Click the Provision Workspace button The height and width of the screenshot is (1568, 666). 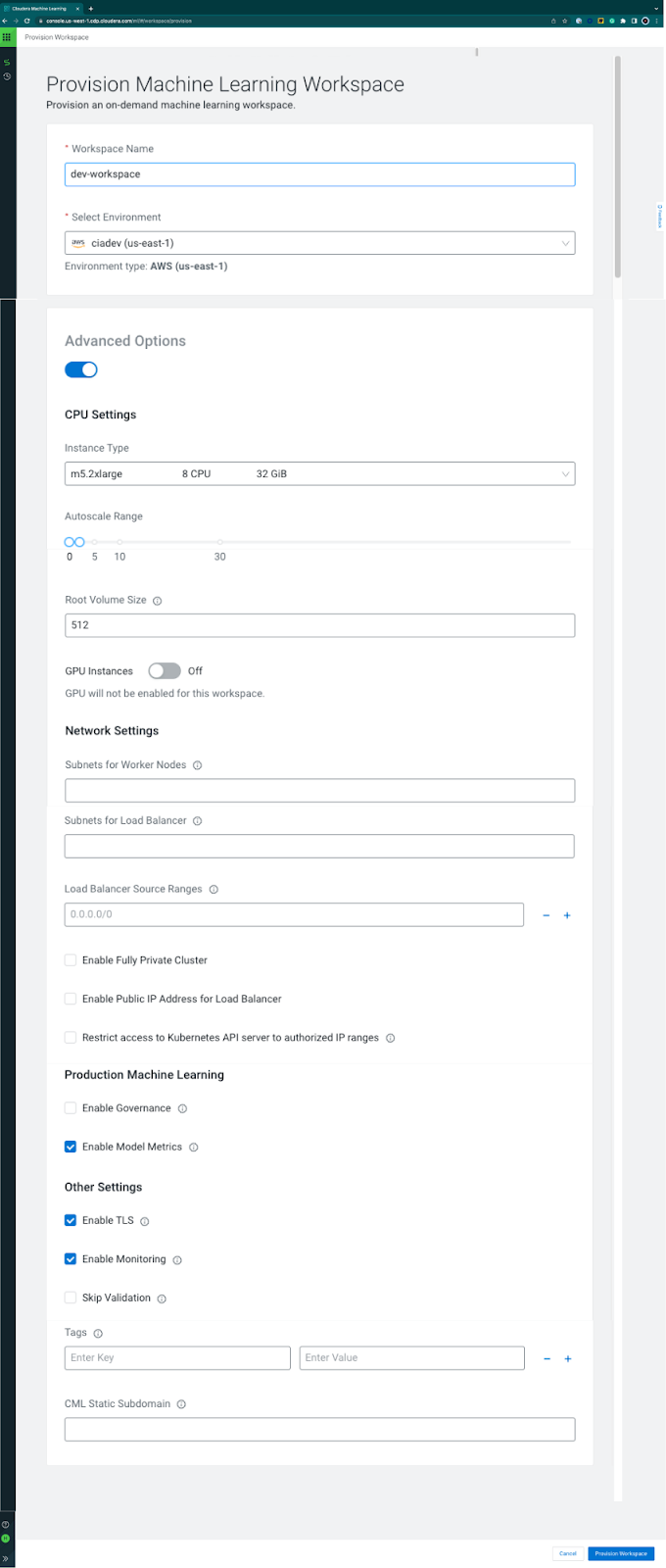point(620,1553)
